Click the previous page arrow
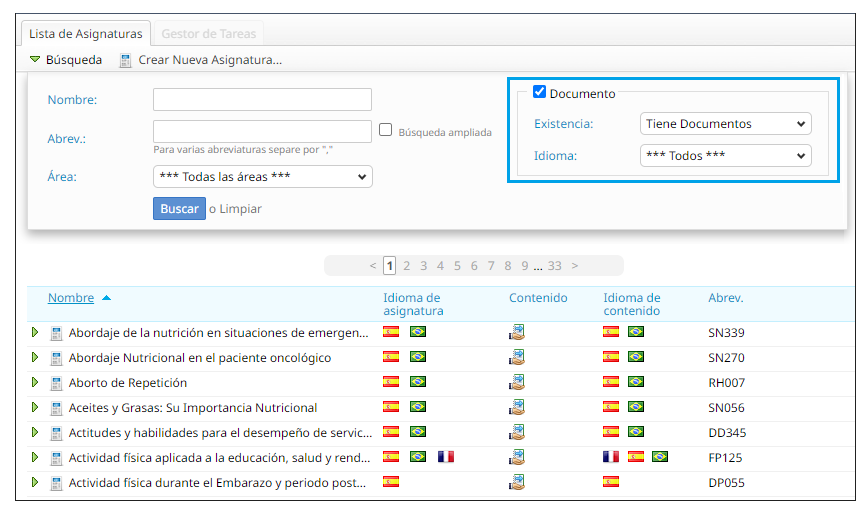 (373, 266)
